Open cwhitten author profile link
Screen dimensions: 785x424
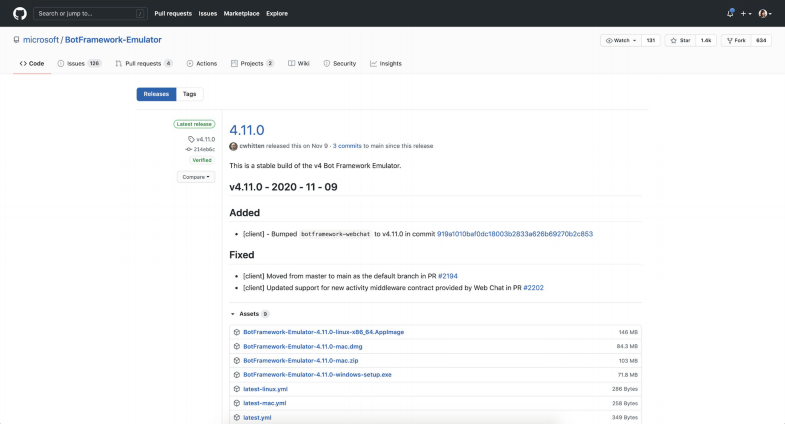tap(252, 146)
